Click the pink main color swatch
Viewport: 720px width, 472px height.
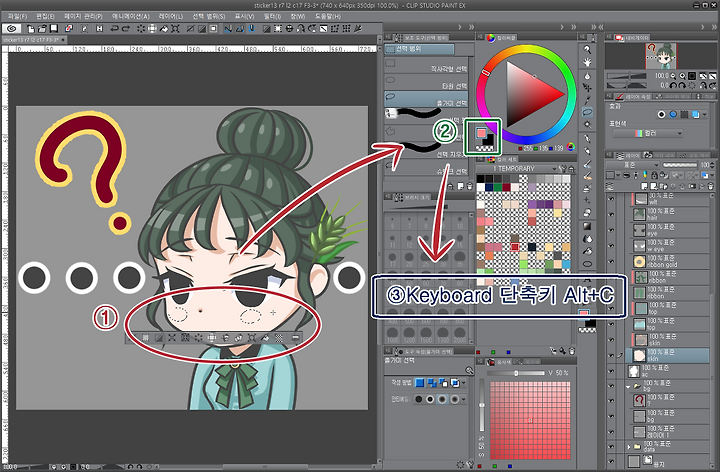pyautogui.click(x=481, y=133)
